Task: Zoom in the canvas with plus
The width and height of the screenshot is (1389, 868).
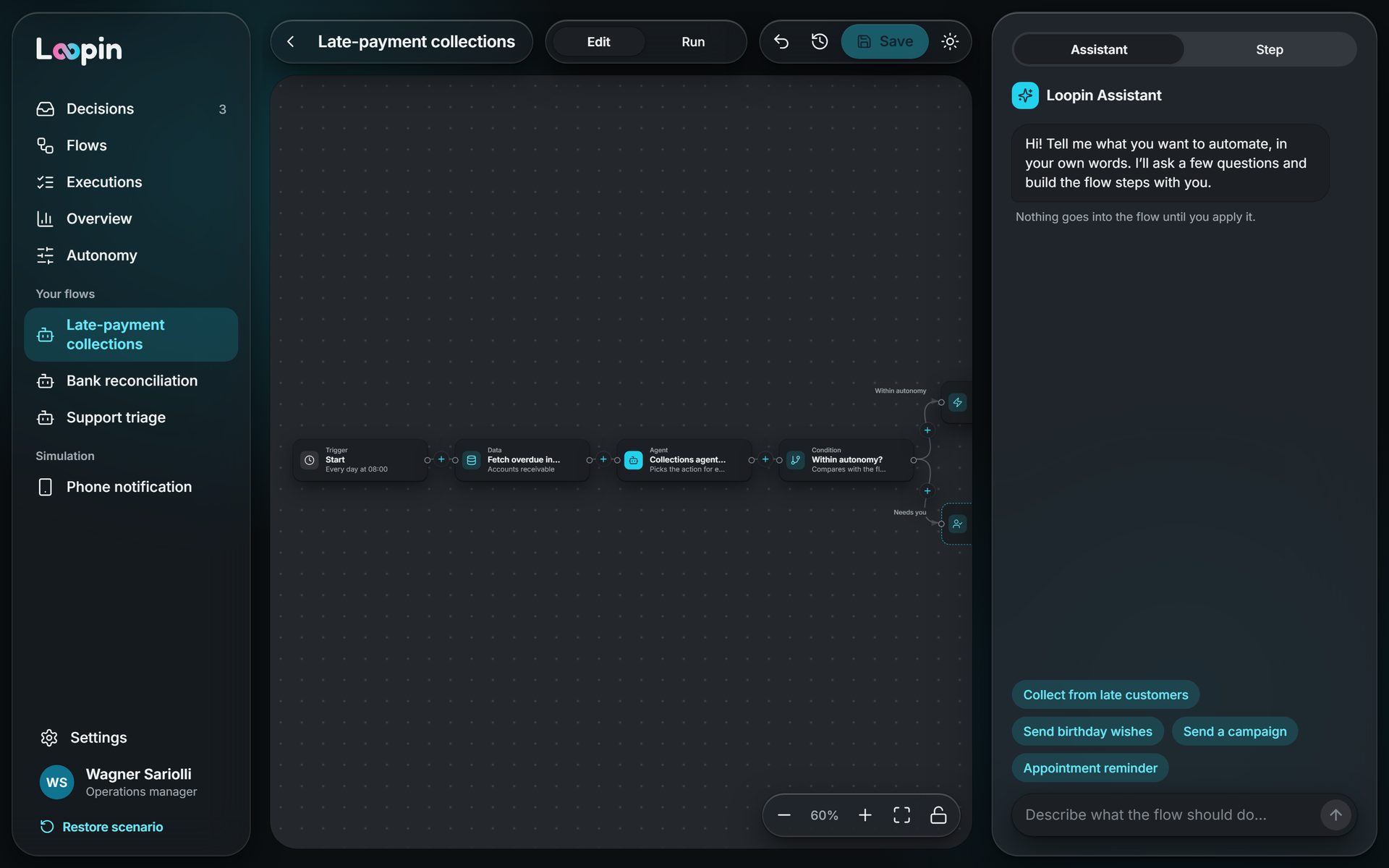Action: pyautogui.click(x=865, y=815)
